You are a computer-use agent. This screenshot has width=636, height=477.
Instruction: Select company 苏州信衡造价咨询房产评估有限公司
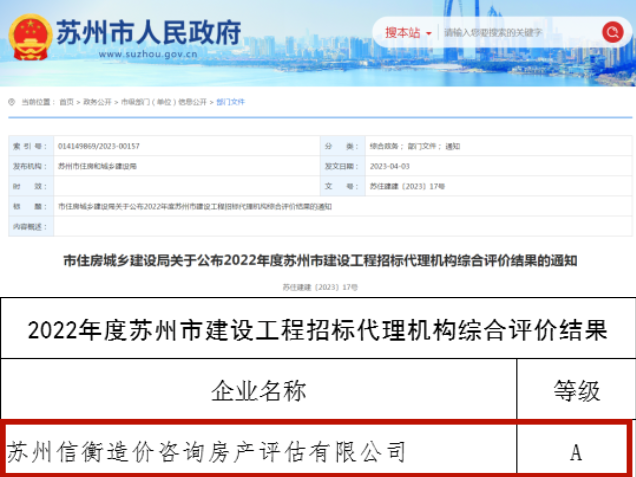[206, 451]
